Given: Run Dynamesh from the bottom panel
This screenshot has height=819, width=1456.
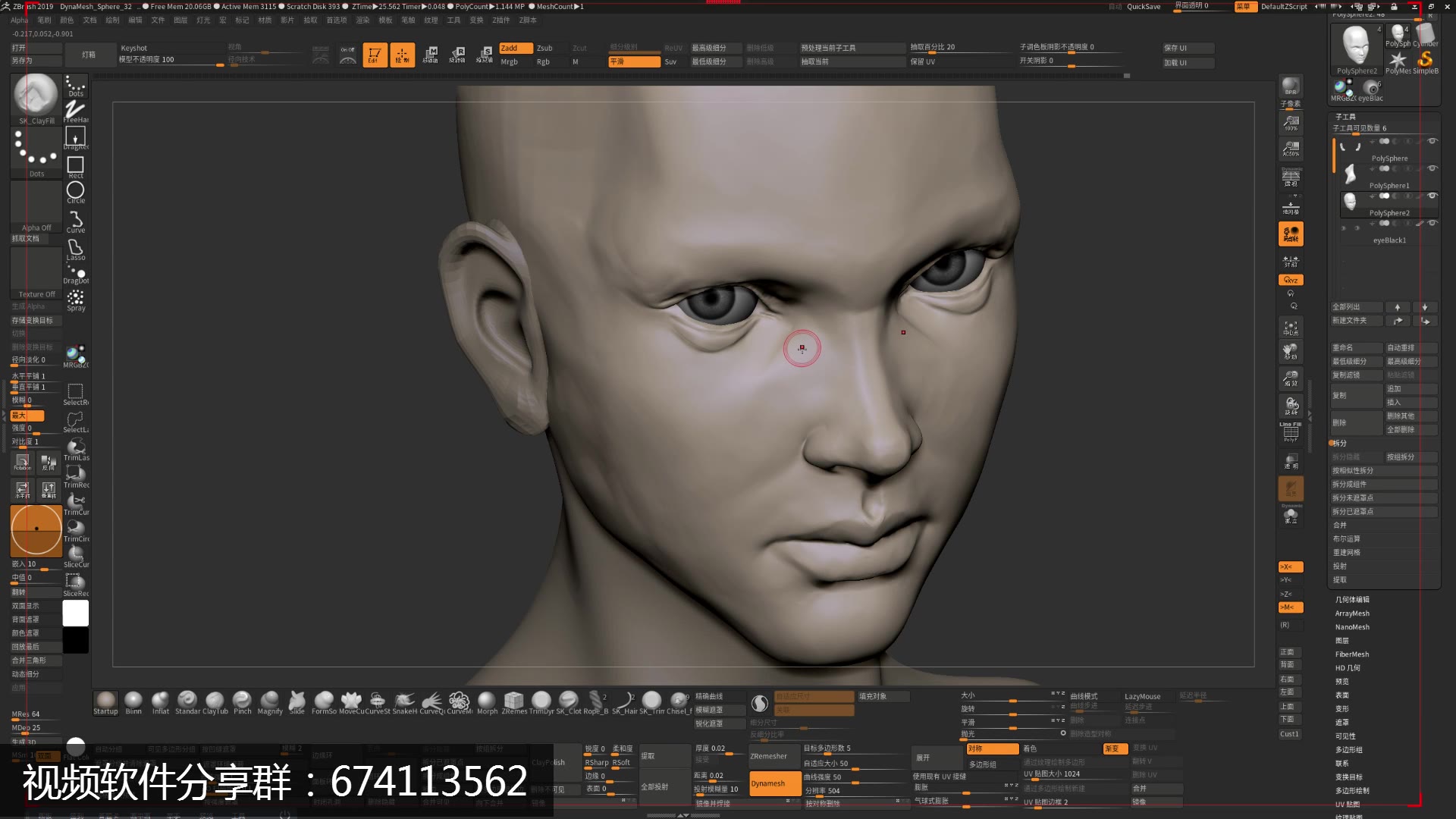Looking at the screenshot, I should click(773, 783).
